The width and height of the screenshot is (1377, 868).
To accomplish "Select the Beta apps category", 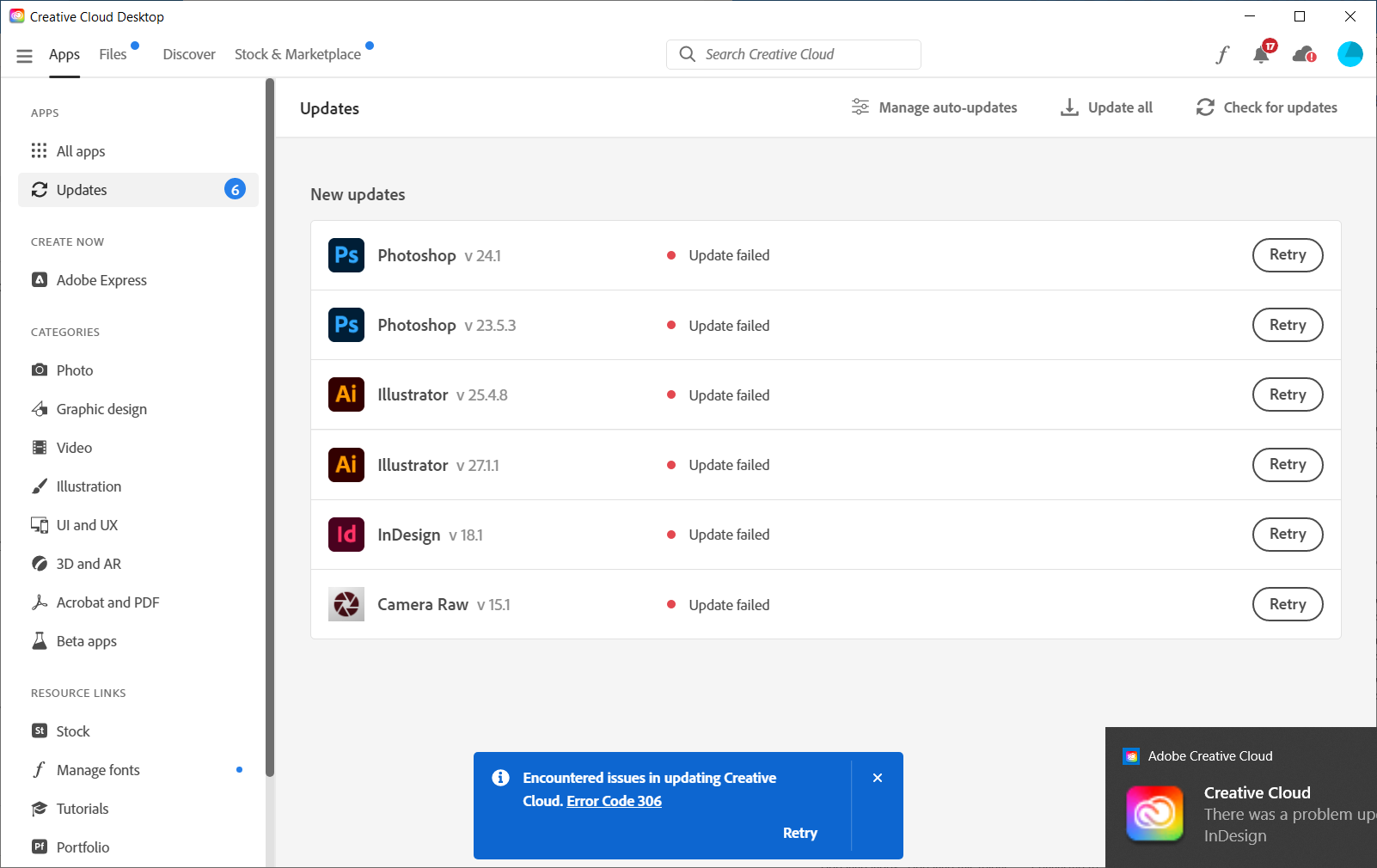I will pos(86,640).
